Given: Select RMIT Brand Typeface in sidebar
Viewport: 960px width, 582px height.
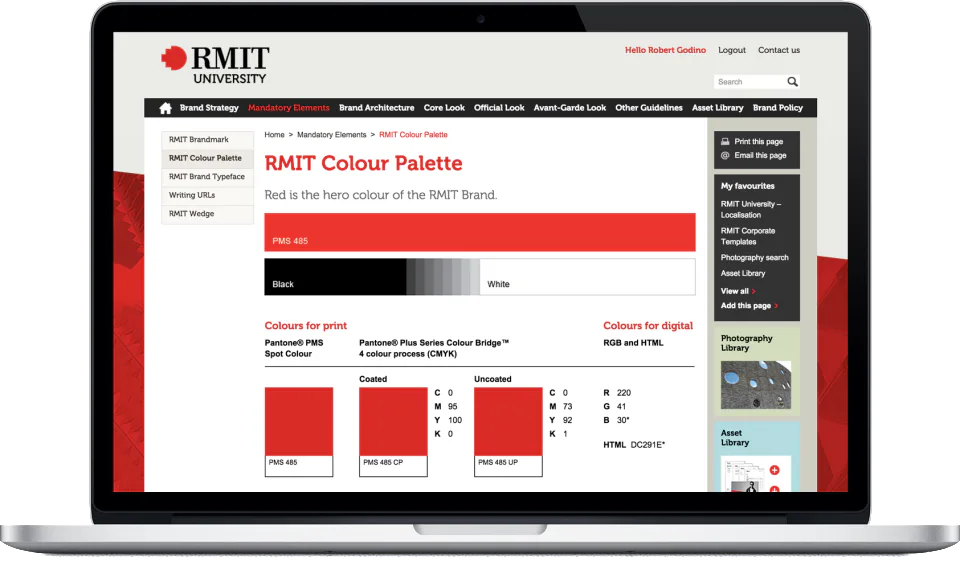Looking at the screenshot, I should (x=208, y=177).
